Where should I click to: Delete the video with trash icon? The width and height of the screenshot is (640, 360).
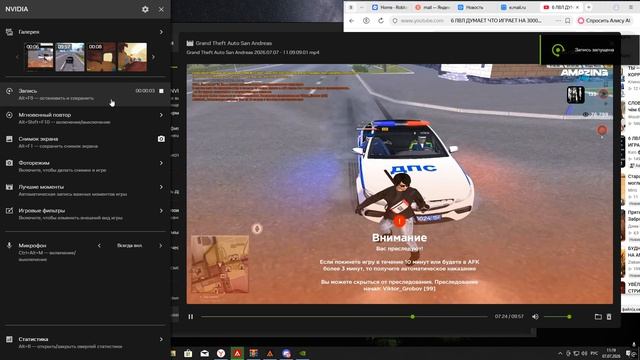coord(609,317)
